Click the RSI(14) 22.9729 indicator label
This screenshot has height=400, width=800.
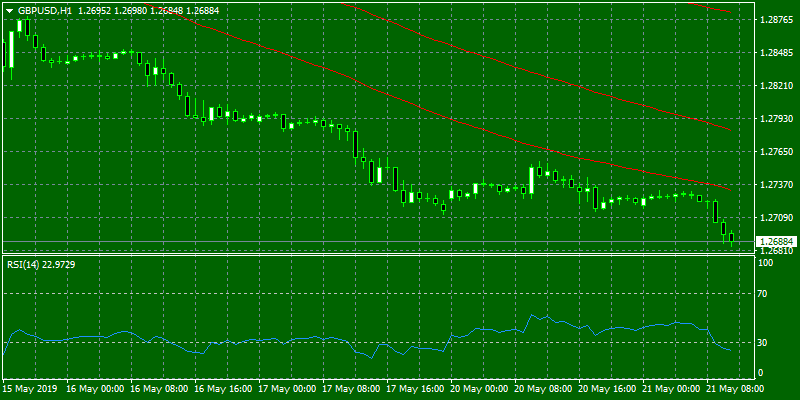[40, 264]
